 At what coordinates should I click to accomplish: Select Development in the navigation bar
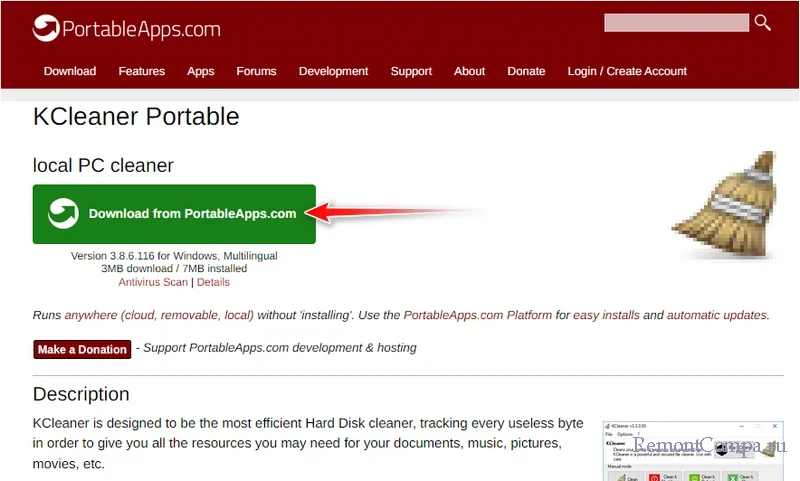click(333, 71)
